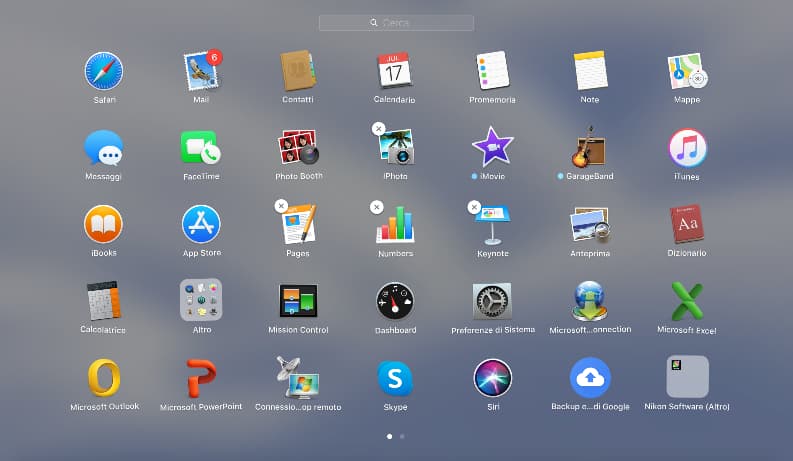793x461 pixels.
Task: Launch Keynote
Action: [493, 224]
